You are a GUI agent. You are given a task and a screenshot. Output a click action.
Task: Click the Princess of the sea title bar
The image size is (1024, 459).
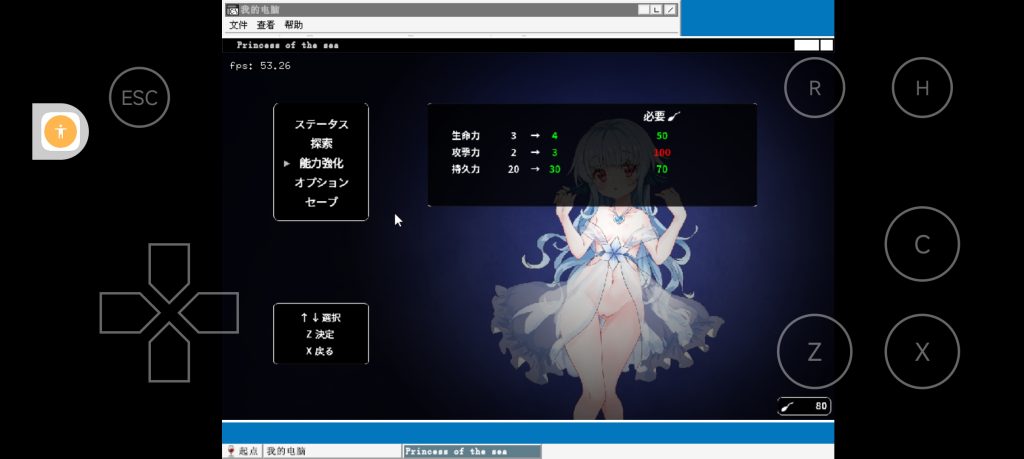click(x=528, y=45)
